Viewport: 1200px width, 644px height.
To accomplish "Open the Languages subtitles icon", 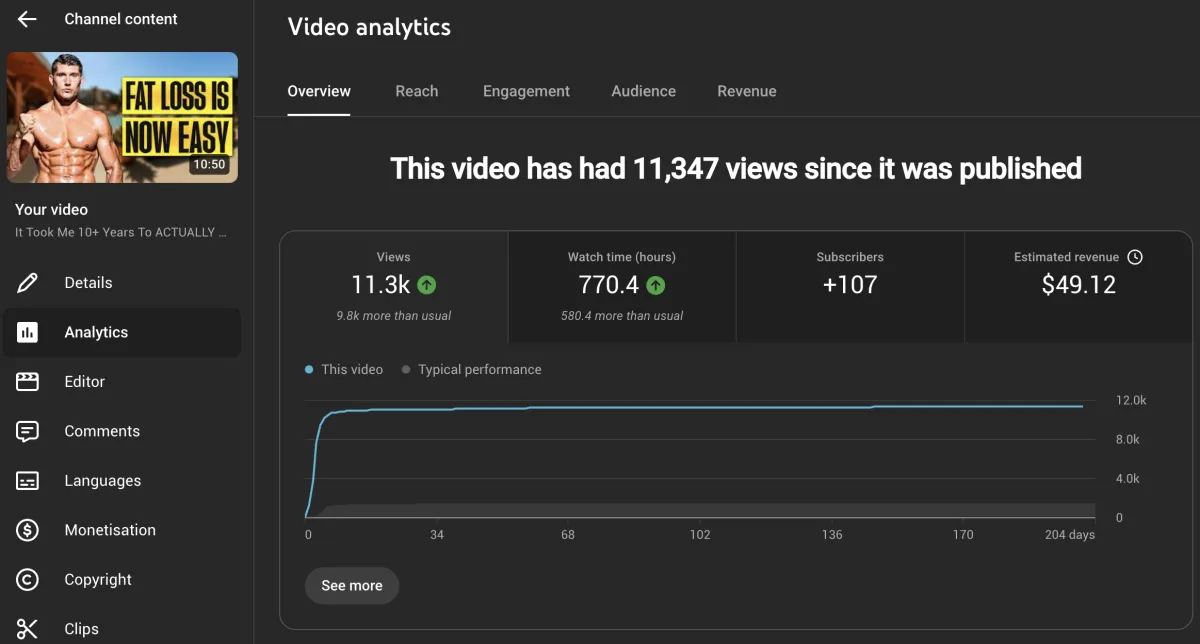I will (x=28, y=481).
